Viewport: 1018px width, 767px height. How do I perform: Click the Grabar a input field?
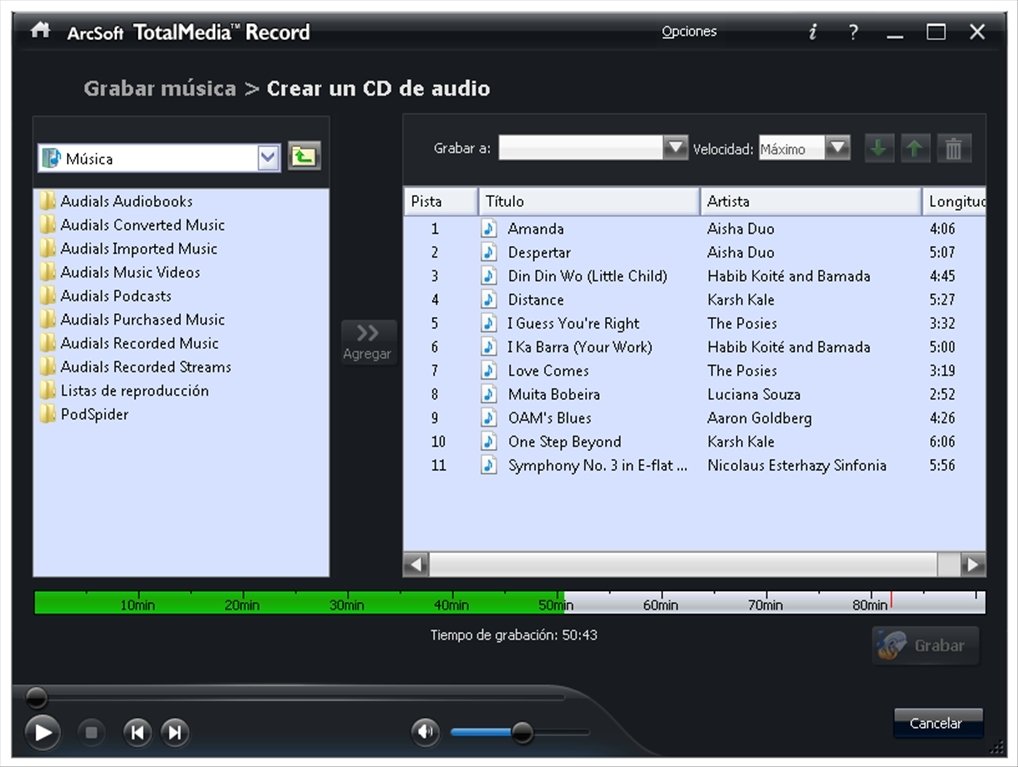[580, 148]
